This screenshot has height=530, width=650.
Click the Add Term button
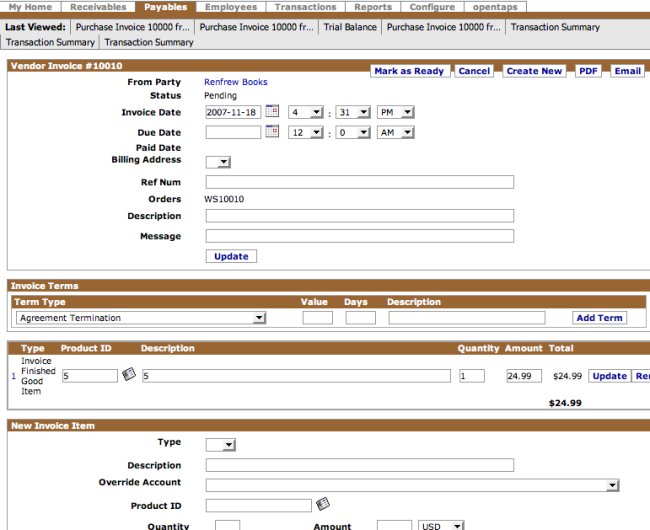coord(599,318)
